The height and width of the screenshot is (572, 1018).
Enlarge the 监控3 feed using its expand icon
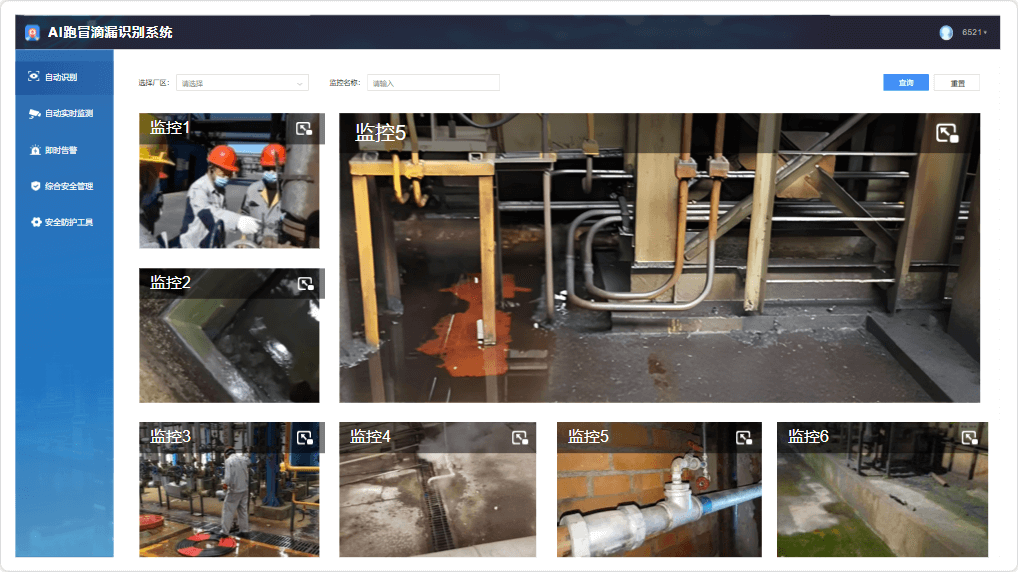pyautogui.click(x=305, y=437)
